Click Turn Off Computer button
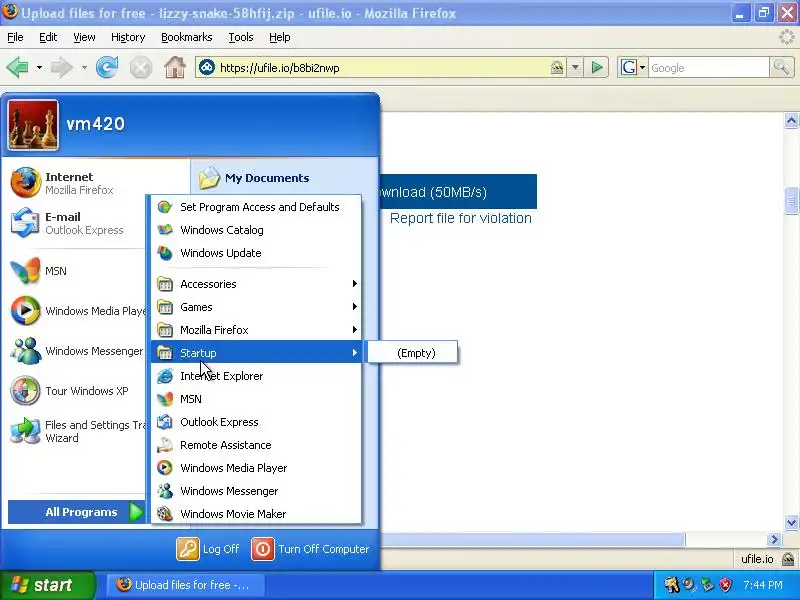The height and width of the screenshot is (600, 800). point(310,549)
